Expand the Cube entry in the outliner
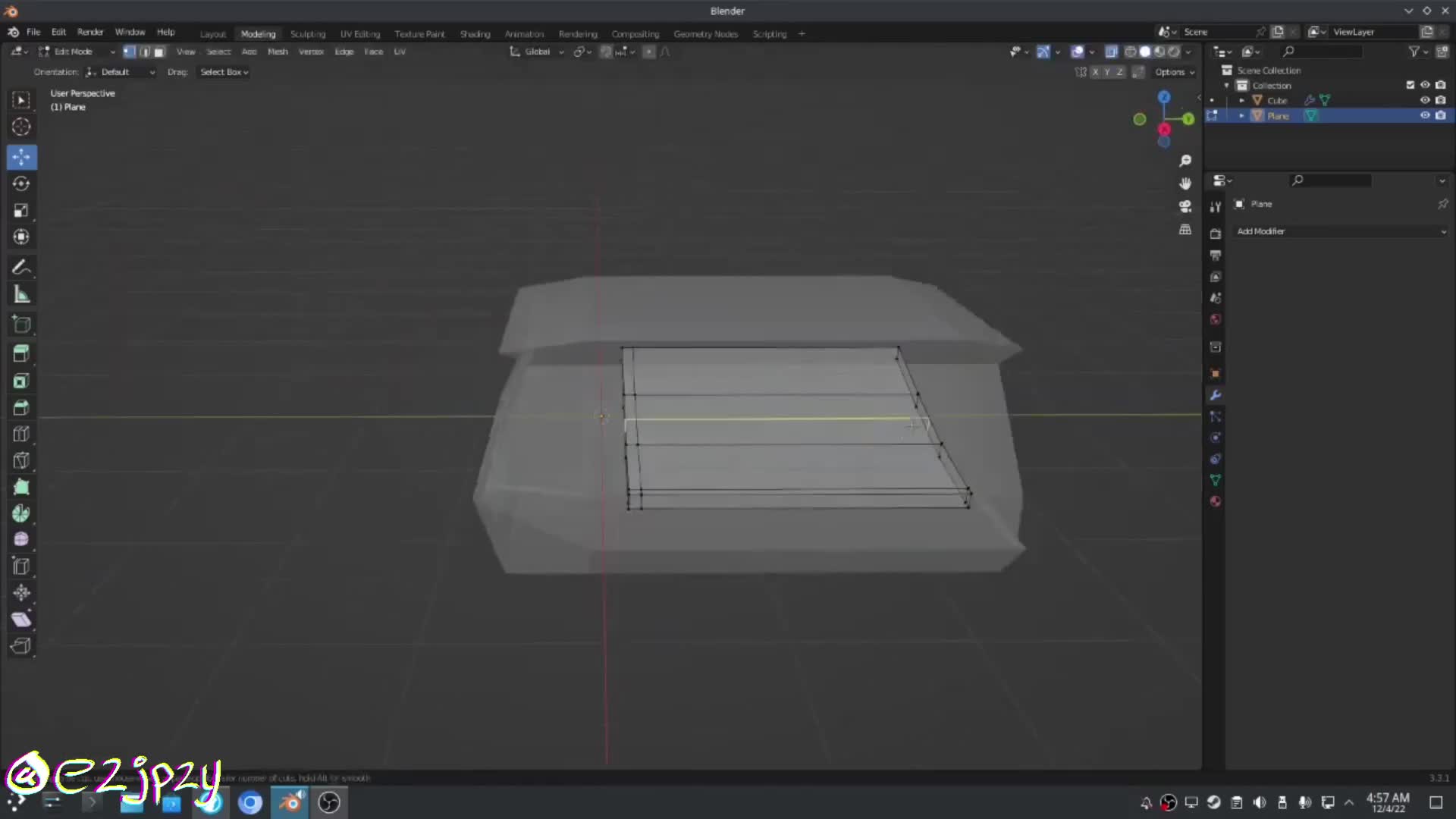Viewport: 1456px width, 819px height. [x=1241, y=99]
